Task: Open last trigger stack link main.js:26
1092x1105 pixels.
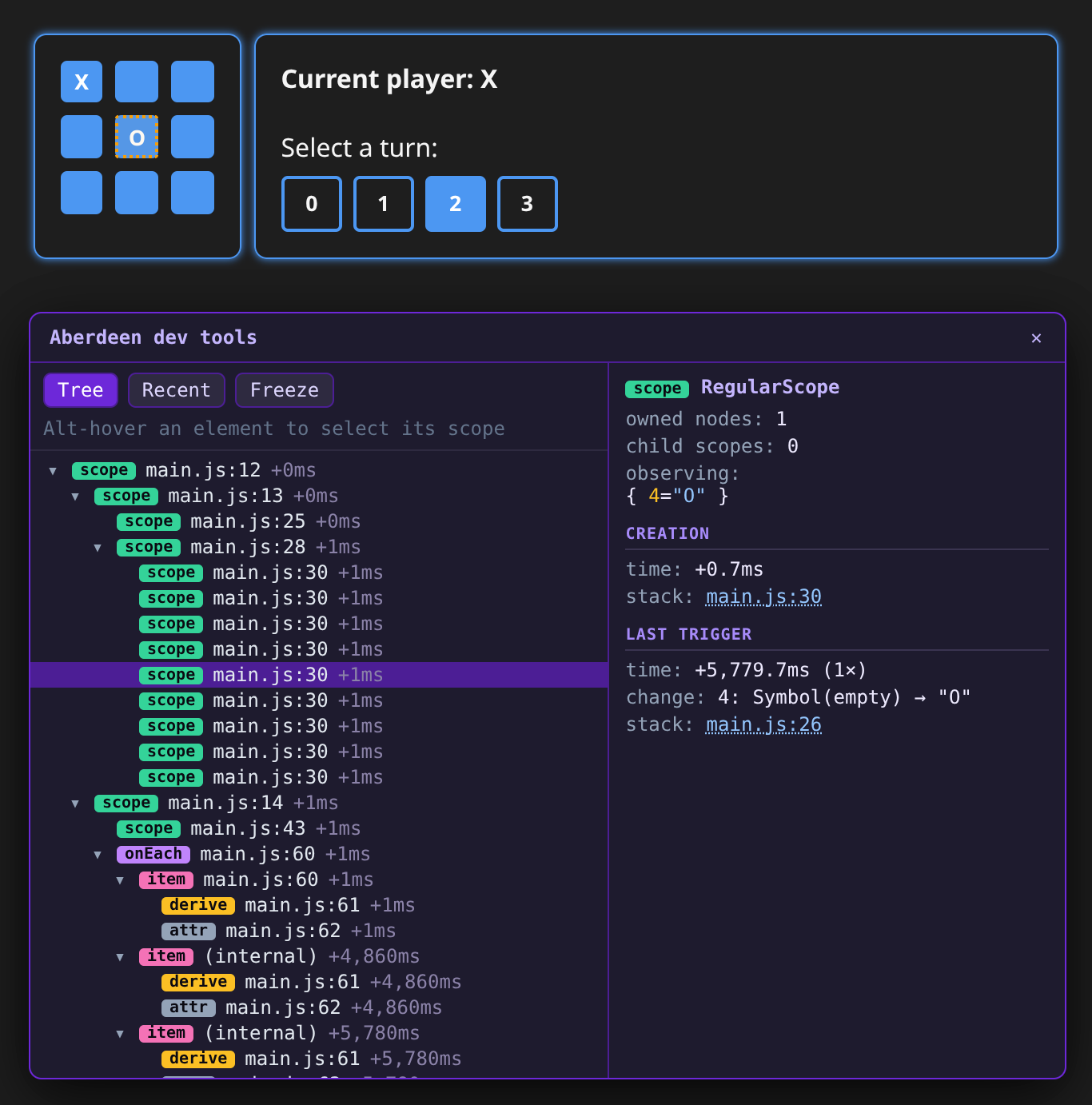Action: point(763,724)
